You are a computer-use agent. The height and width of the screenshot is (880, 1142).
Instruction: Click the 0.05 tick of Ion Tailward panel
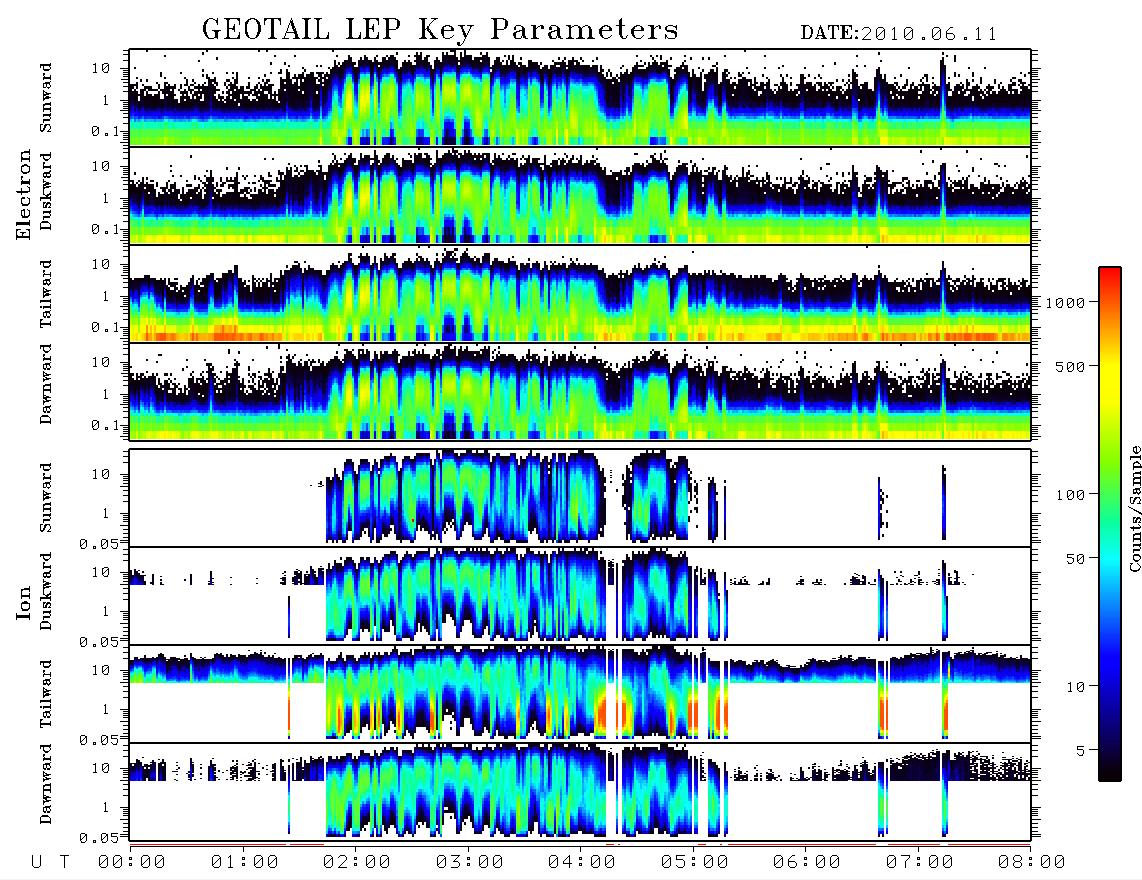pyautogui.click(x=101, y=740)
